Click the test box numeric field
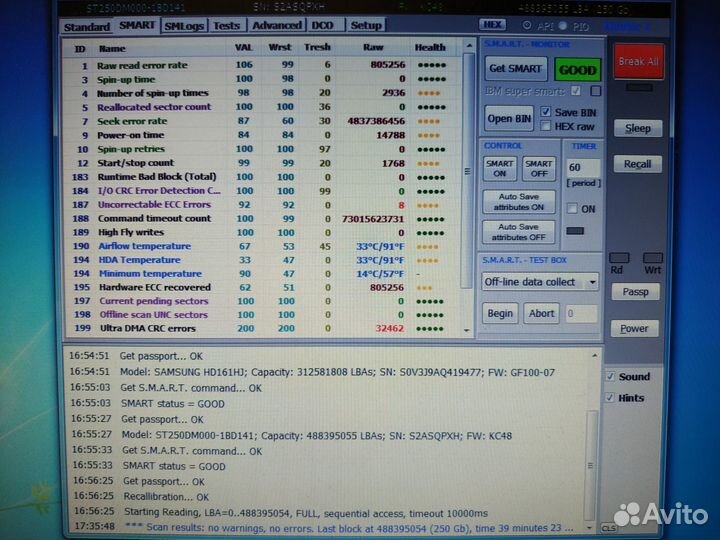 [581, 314]
